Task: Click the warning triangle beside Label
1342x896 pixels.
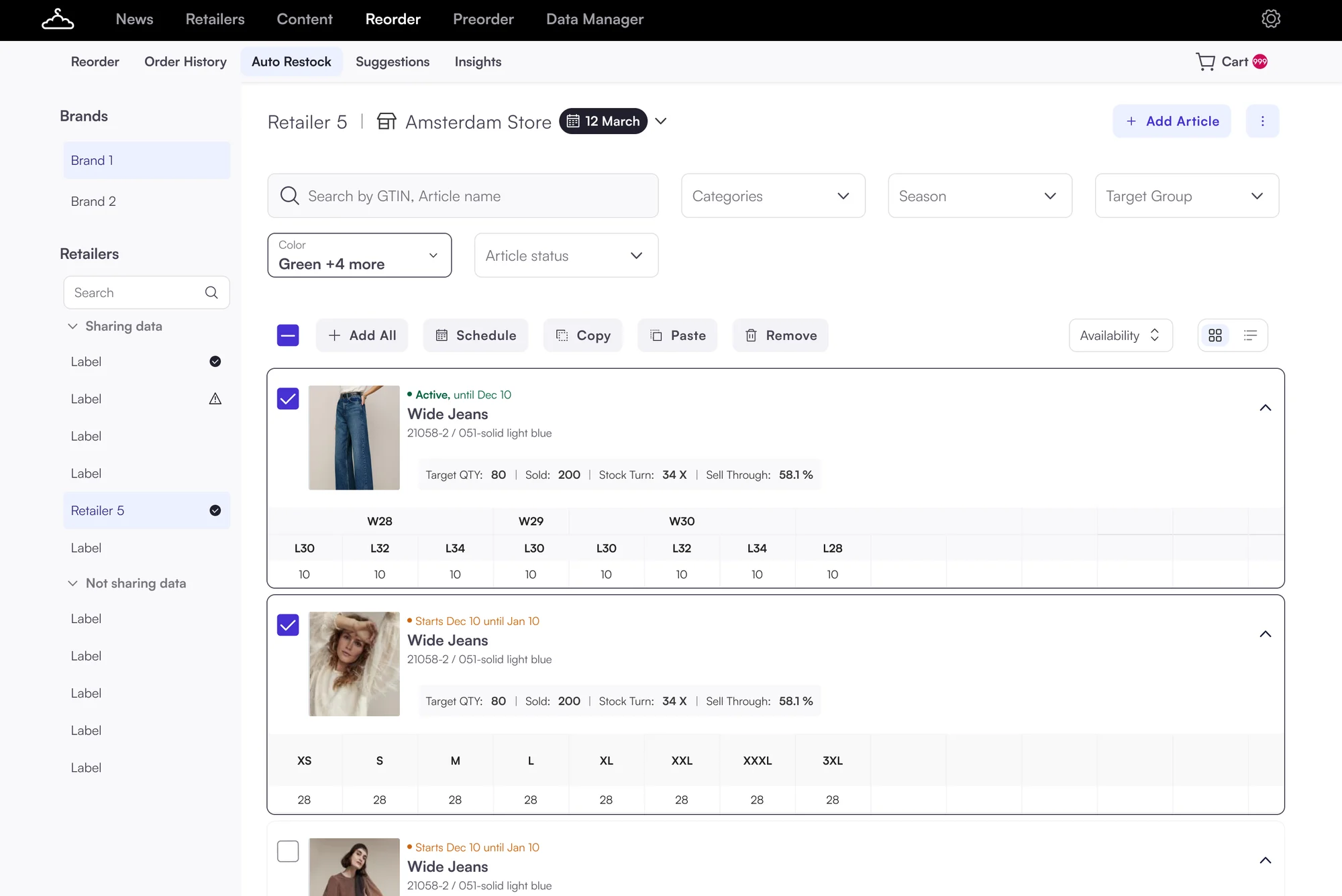Action: [x=215, y=399]
